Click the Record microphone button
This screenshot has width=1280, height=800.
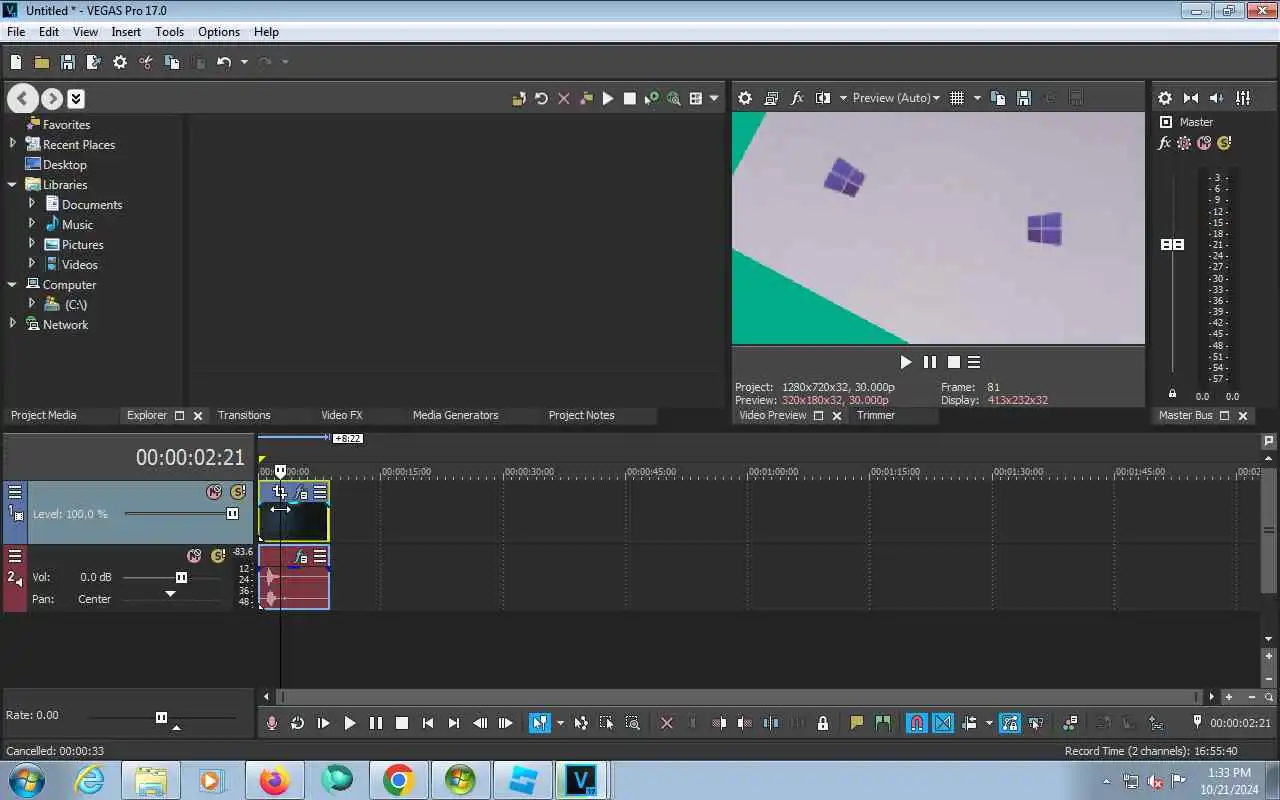tap(272, 723)
